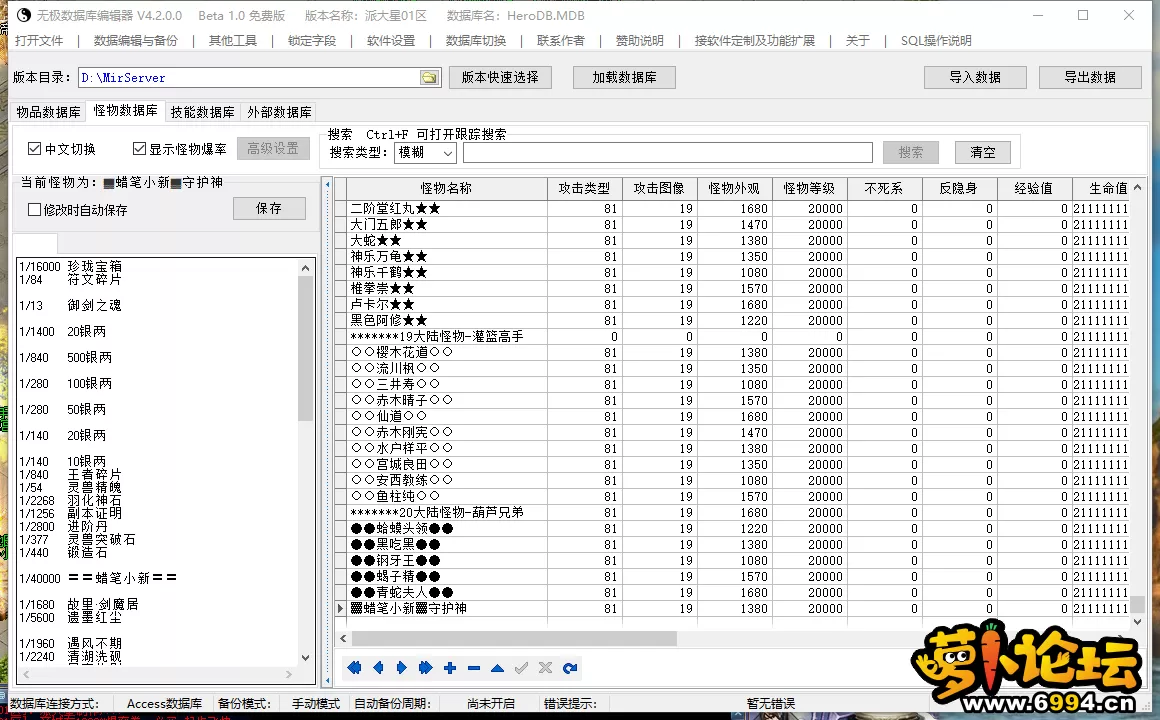The height and width of the screenshot is (720, 1160).
Task: Click 清空 button
Action: 982,152
